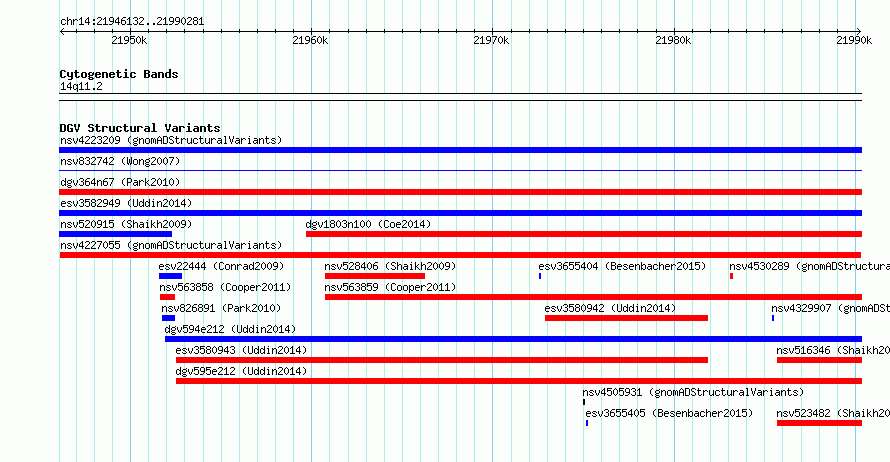Open the dgv1803n100 (Coe2014) label
890x462 pixels.
coord(368,224)
